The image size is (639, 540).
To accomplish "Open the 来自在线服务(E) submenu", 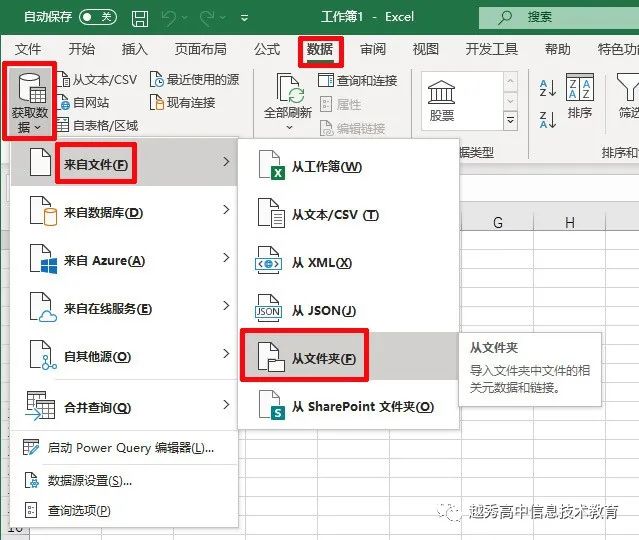I will 124,307.
